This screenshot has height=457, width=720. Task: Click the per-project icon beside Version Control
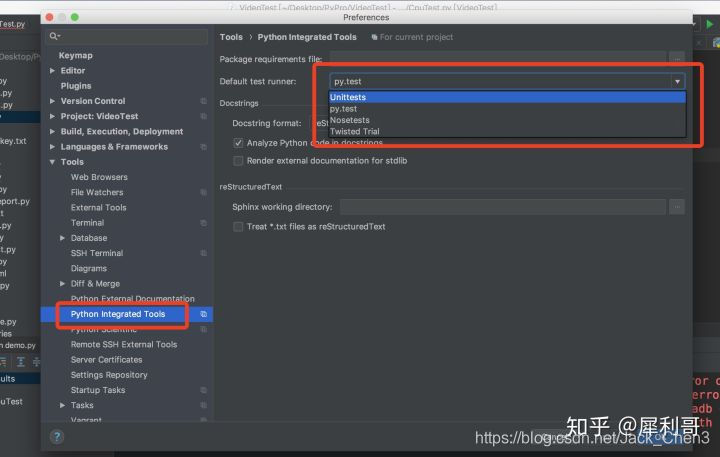203,101
